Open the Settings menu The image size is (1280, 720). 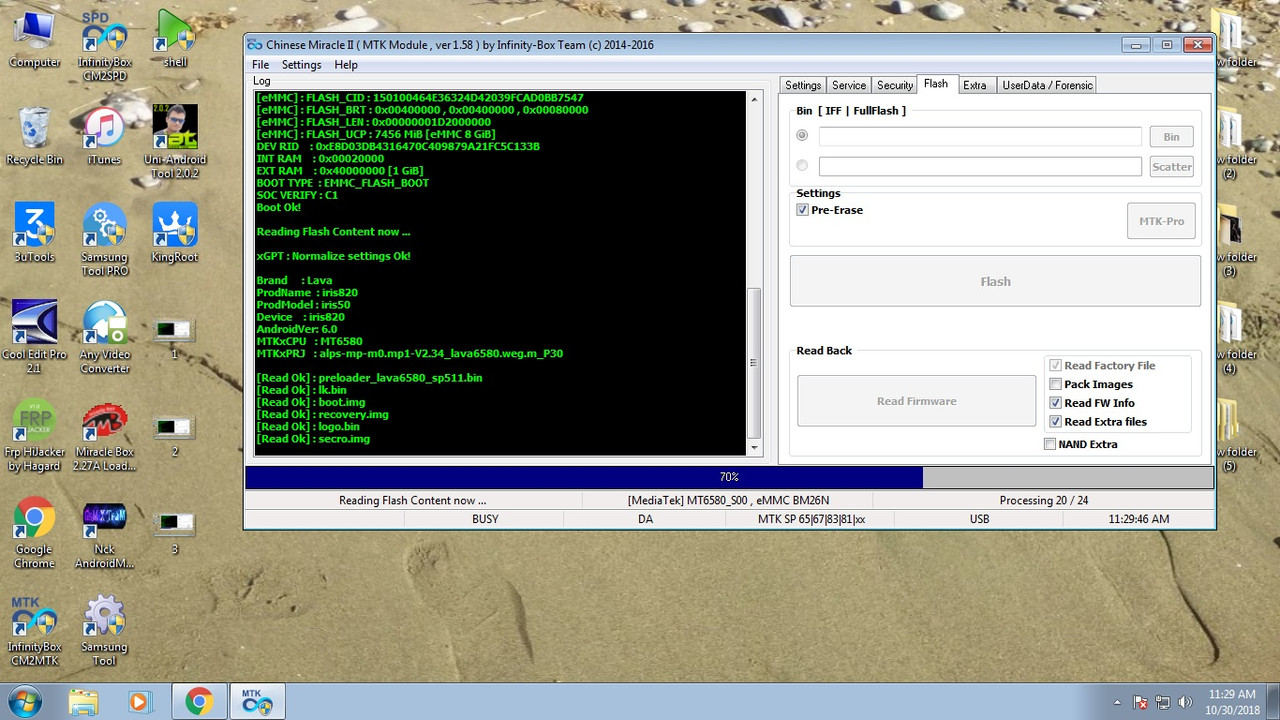click(x=301, y=65)
